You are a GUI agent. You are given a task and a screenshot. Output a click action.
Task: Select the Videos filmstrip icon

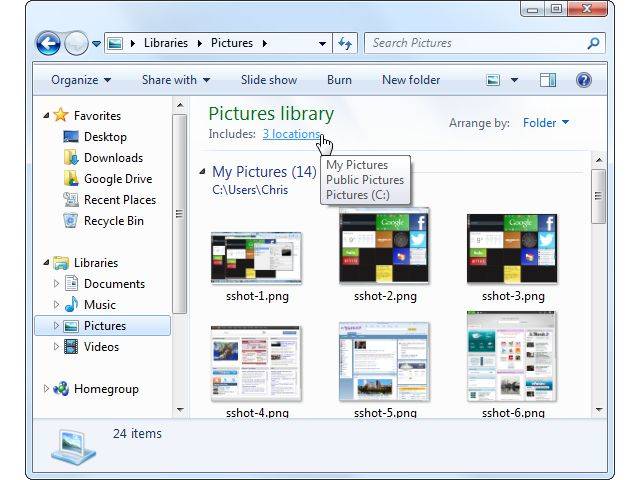pos(71,347)
